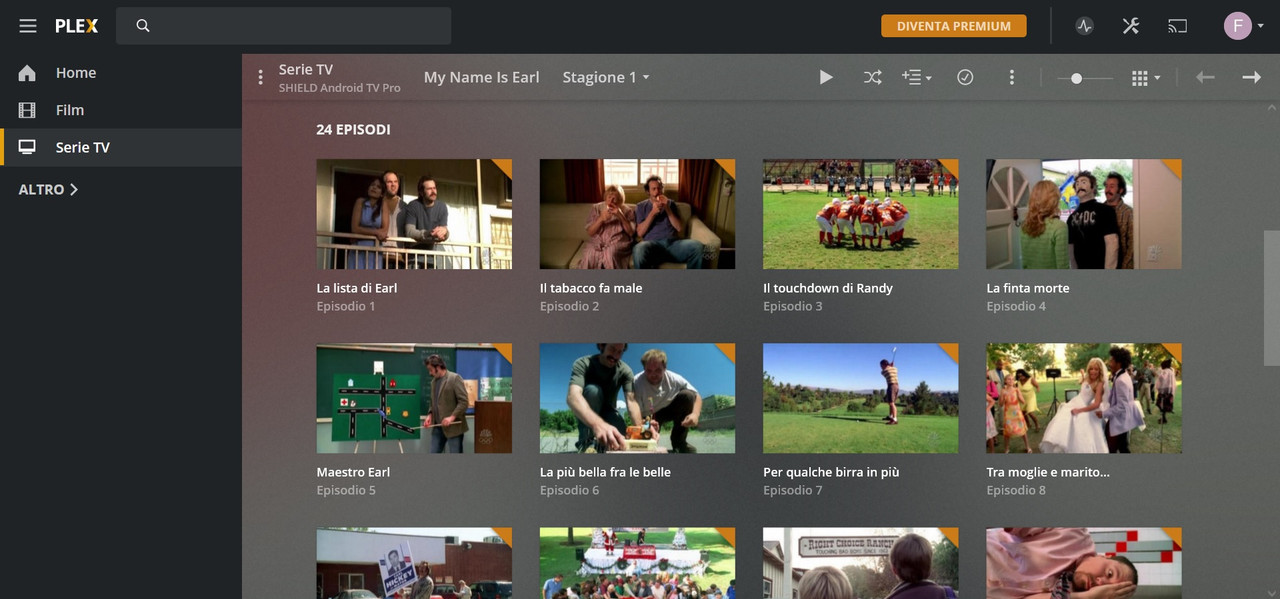
Task: Focus the search input field
Action: point(283,26)
